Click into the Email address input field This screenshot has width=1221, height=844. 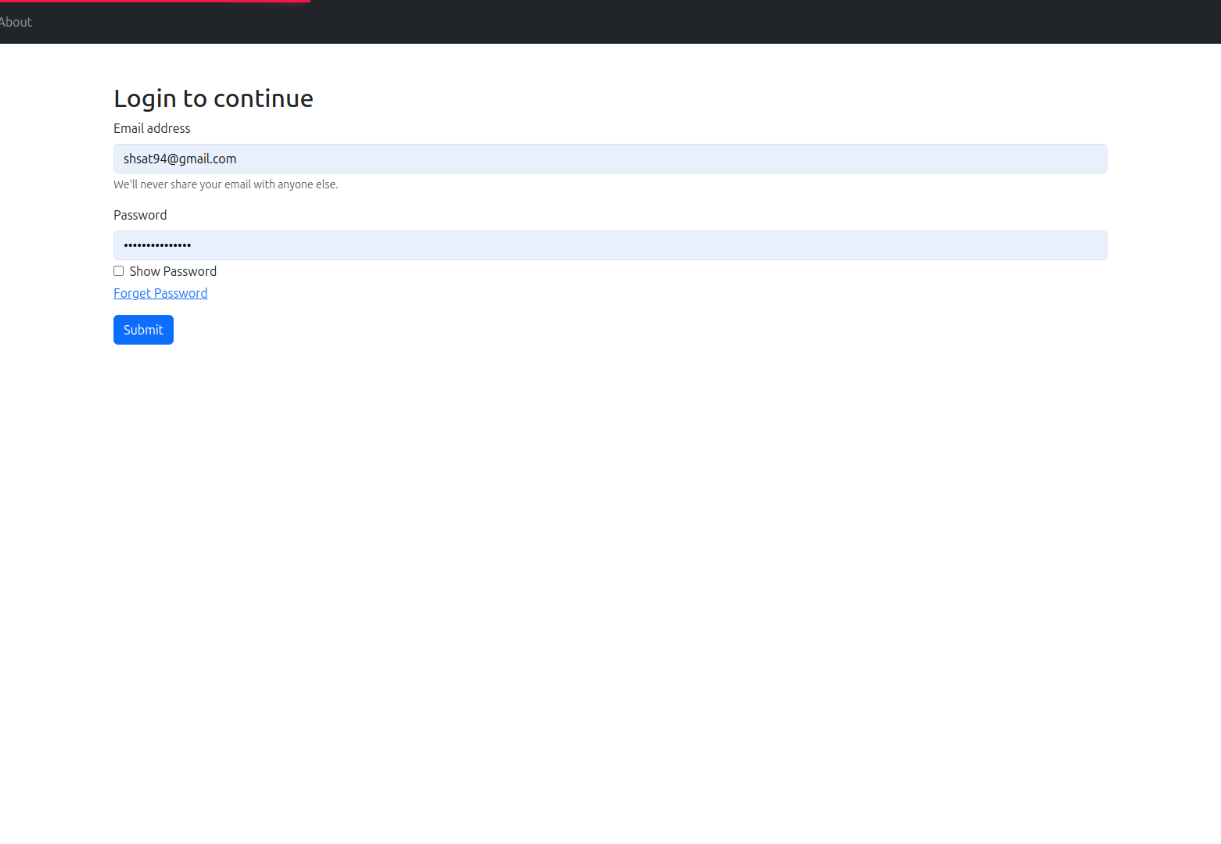tap(610, 159)
